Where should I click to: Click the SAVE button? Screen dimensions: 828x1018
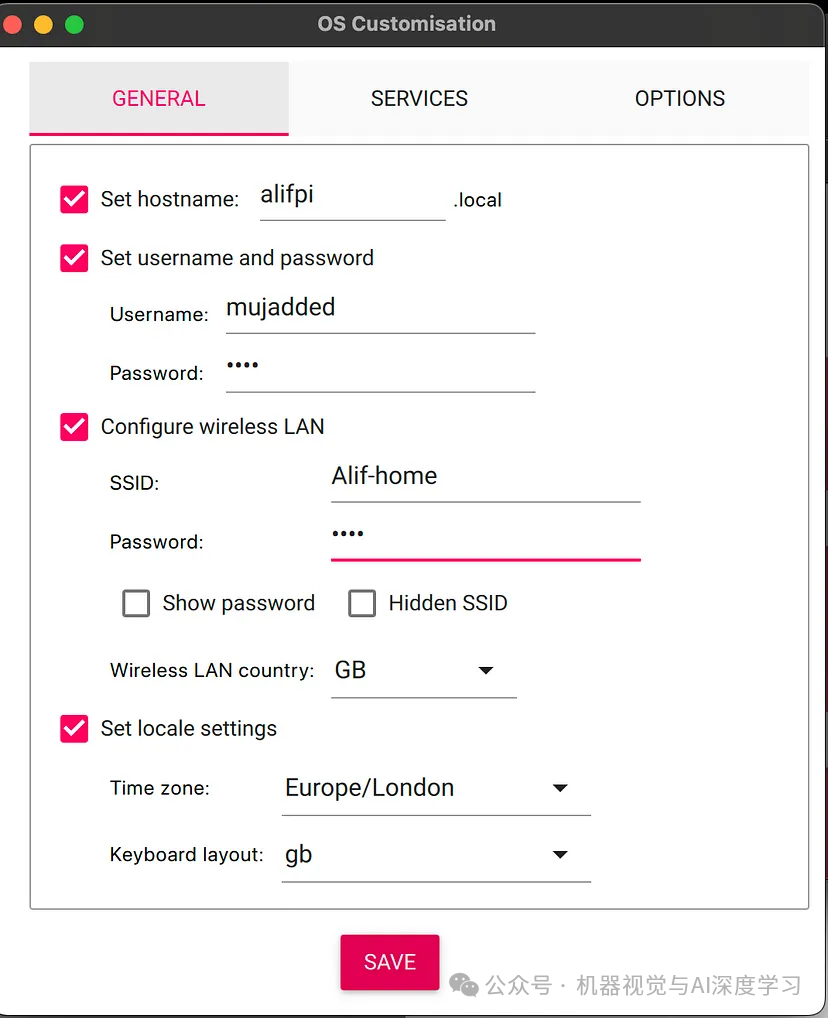[389, 962]
